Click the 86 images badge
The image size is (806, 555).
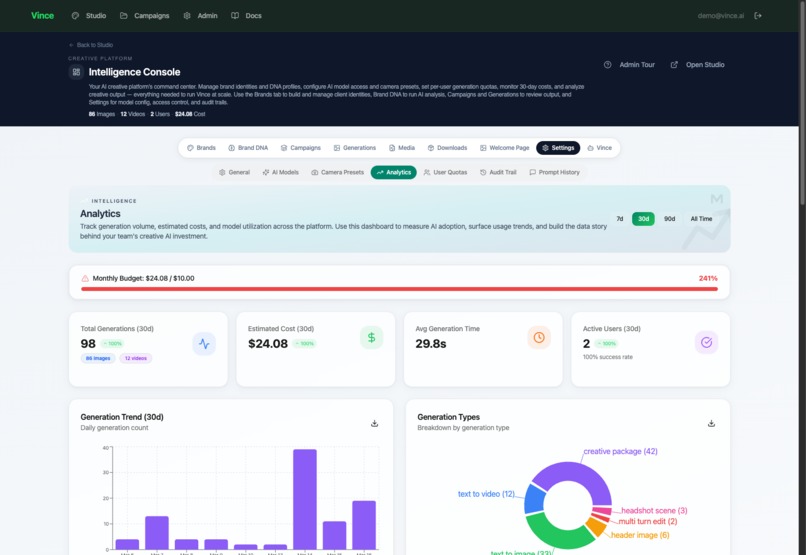(x=98, y=358)
